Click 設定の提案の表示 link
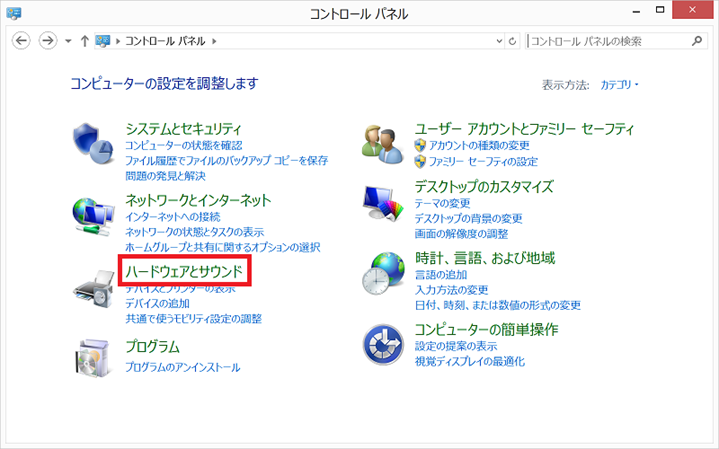 point(456,346)
